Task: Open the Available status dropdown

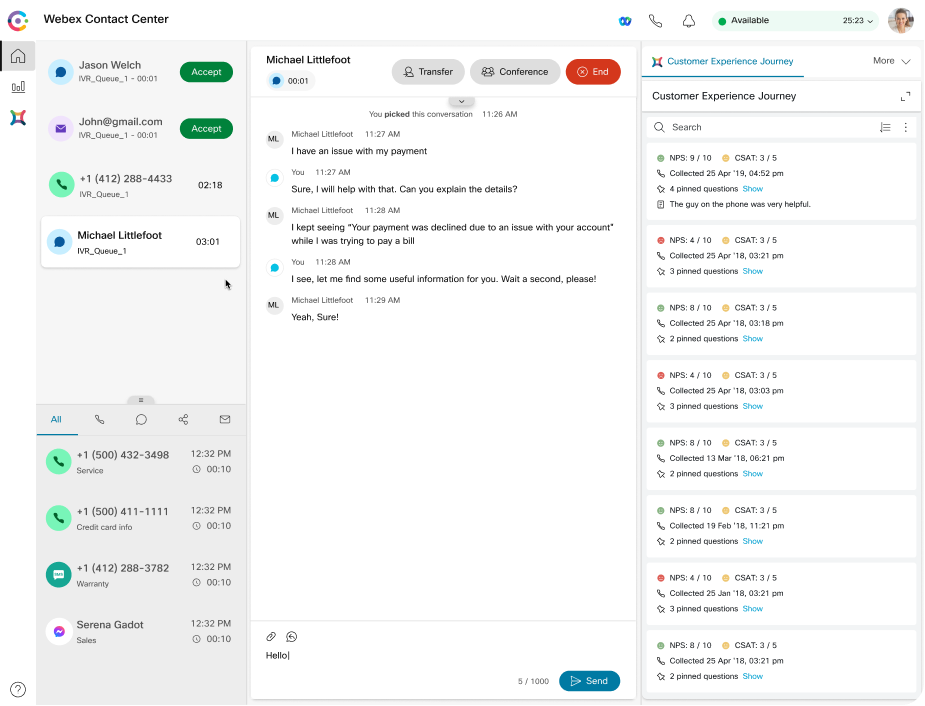Action: (795, 21)
